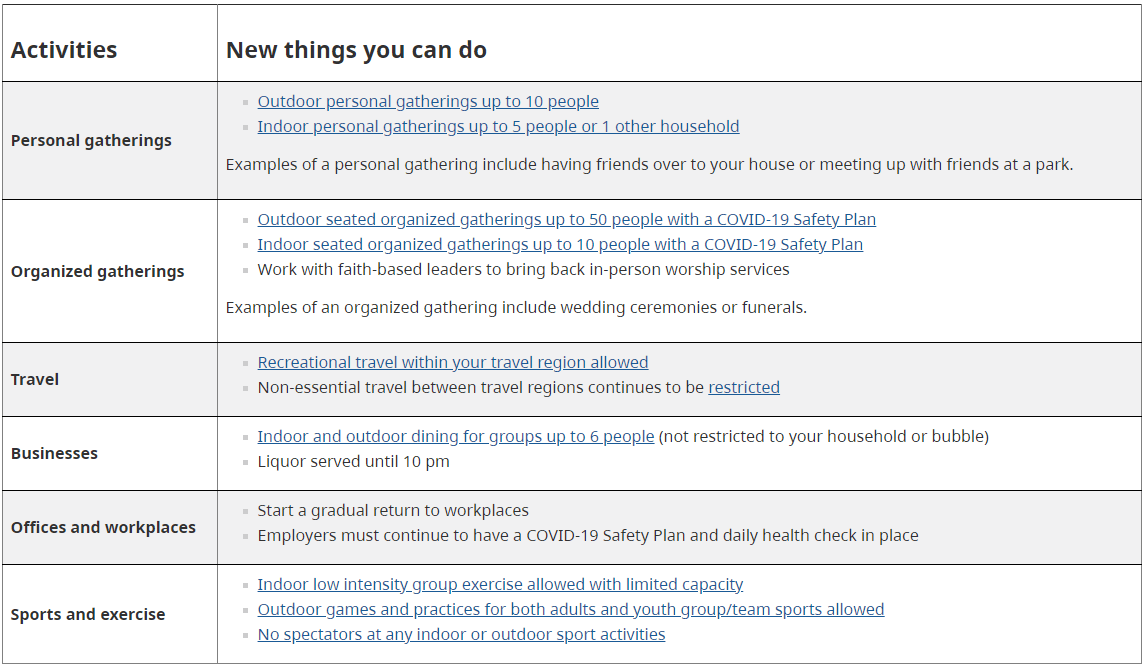Image resolution: width=1148 pixels, height=672 pixels.
Task: Click the 'Personal gatherings' row heading
Action: point(92,141)
